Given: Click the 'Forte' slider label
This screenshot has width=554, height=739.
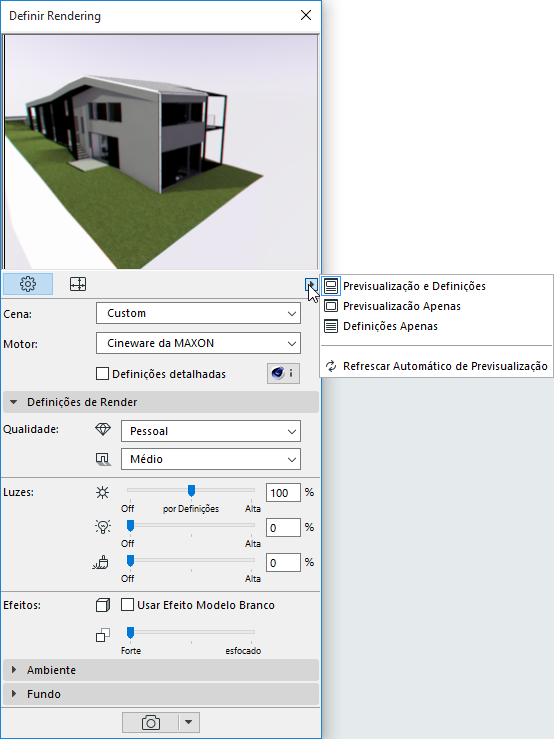Looking at the screenshot, I should pos(131,651).
